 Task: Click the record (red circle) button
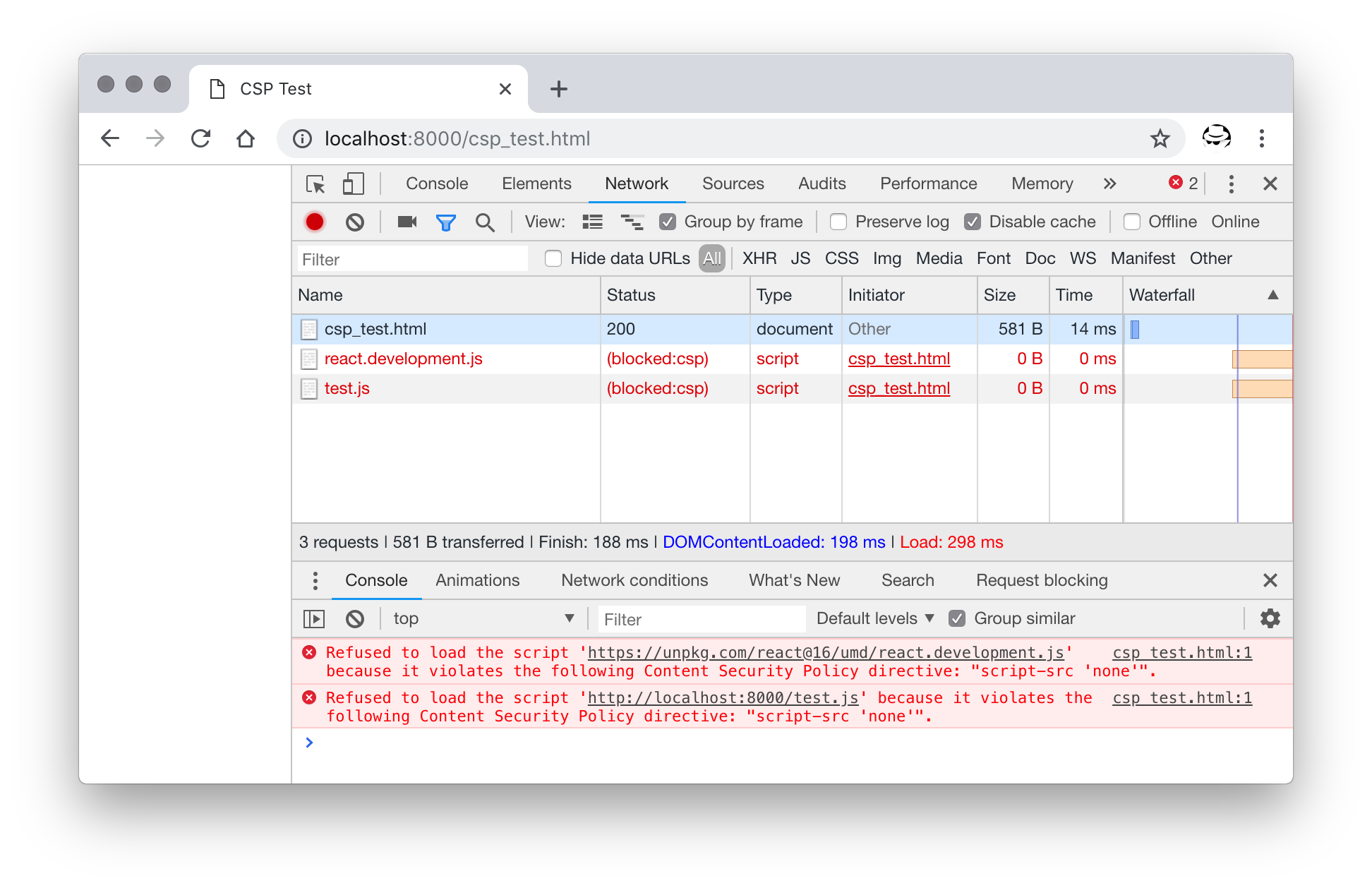315,222
